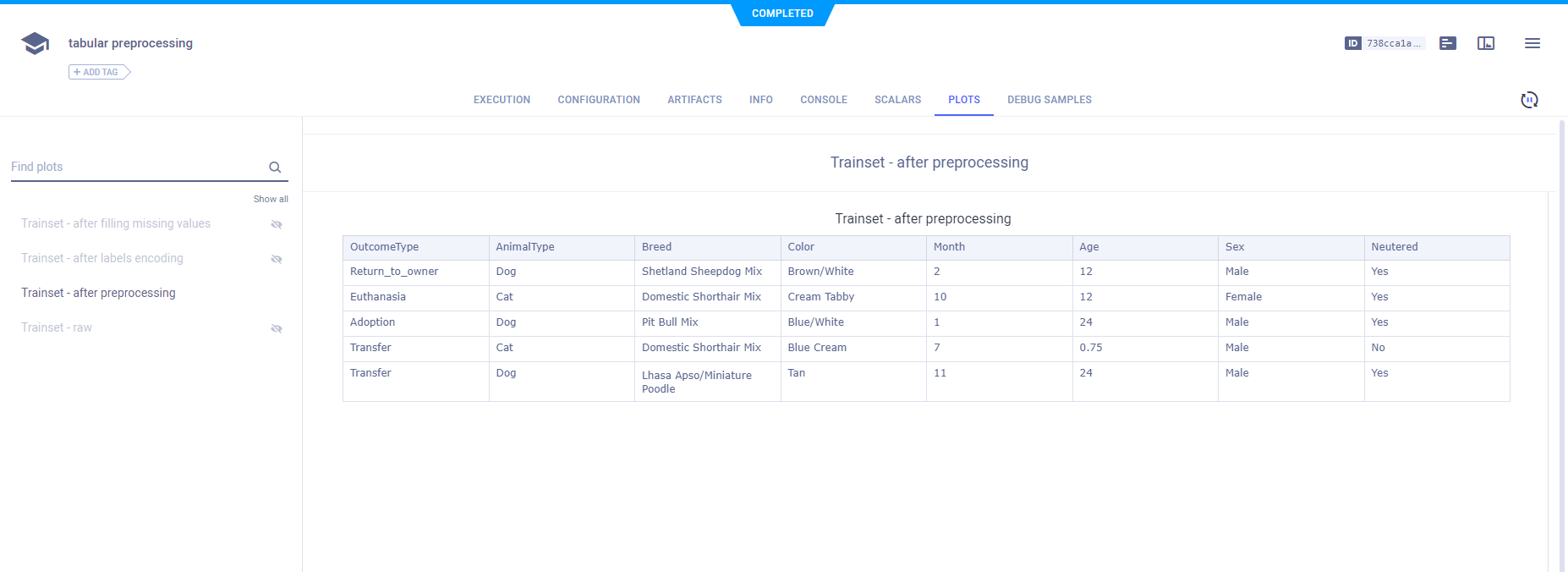Open the CONFIGURATION tab
Image resolution: width=1568 pixels, height=572 pixels.
(599, 100)
